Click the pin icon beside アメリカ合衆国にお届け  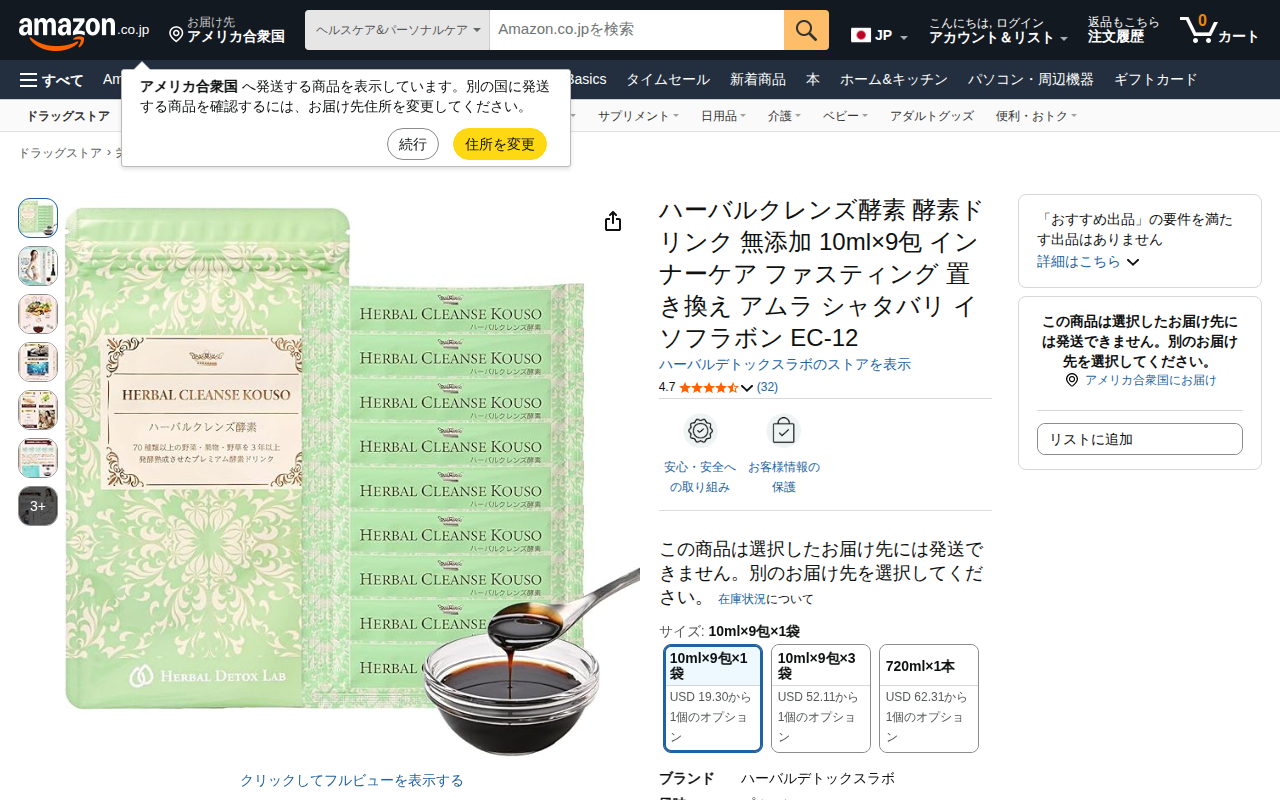tap(1072, 380)
